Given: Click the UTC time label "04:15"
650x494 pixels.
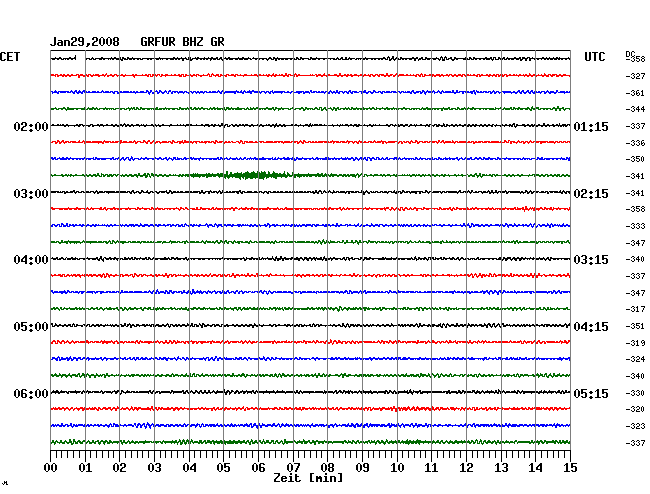Looking at the screenshot, I should (x=591, y=327).
